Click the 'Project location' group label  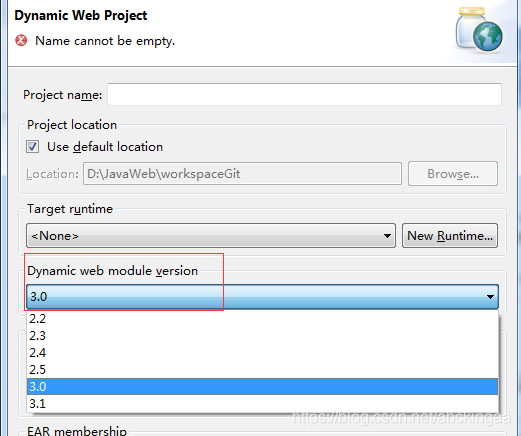click(72, 125)
